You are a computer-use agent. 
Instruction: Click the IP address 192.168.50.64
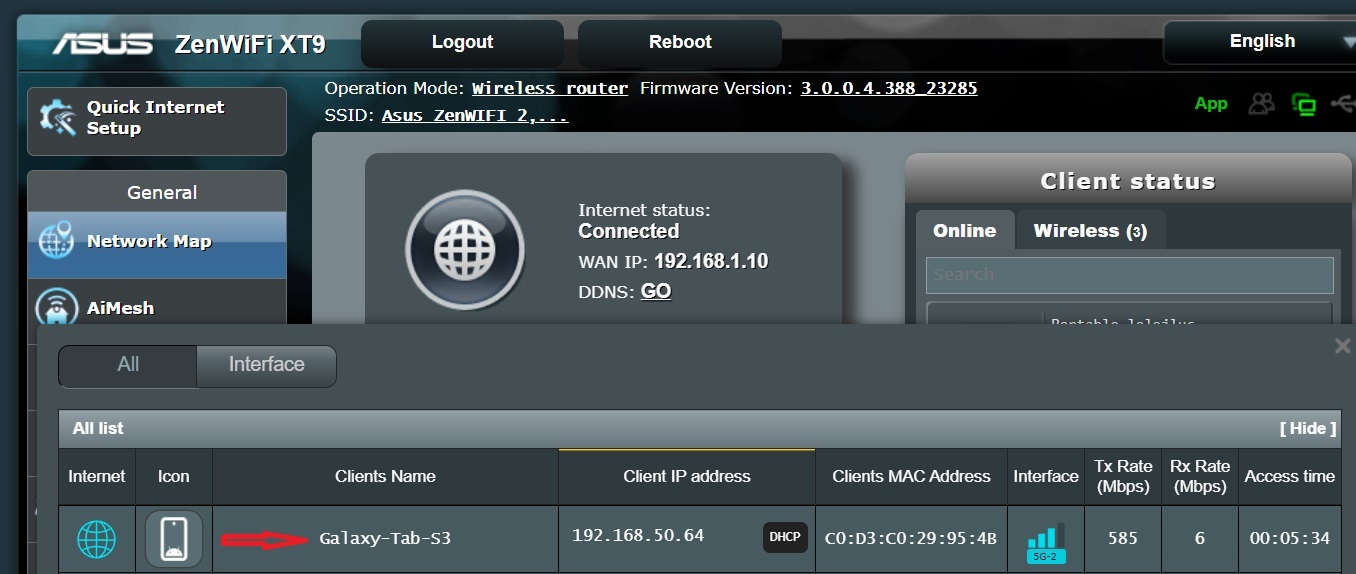638,536
